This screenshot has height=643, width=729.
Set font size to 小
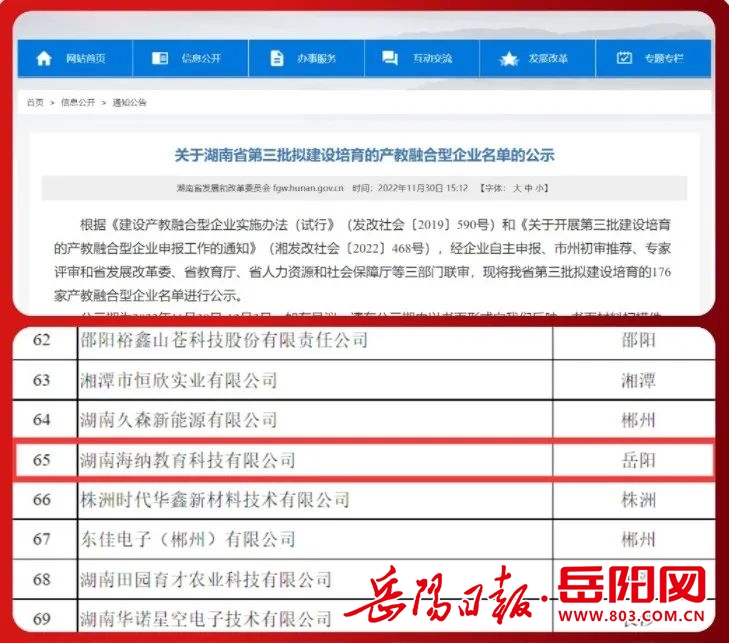point(539,188)
